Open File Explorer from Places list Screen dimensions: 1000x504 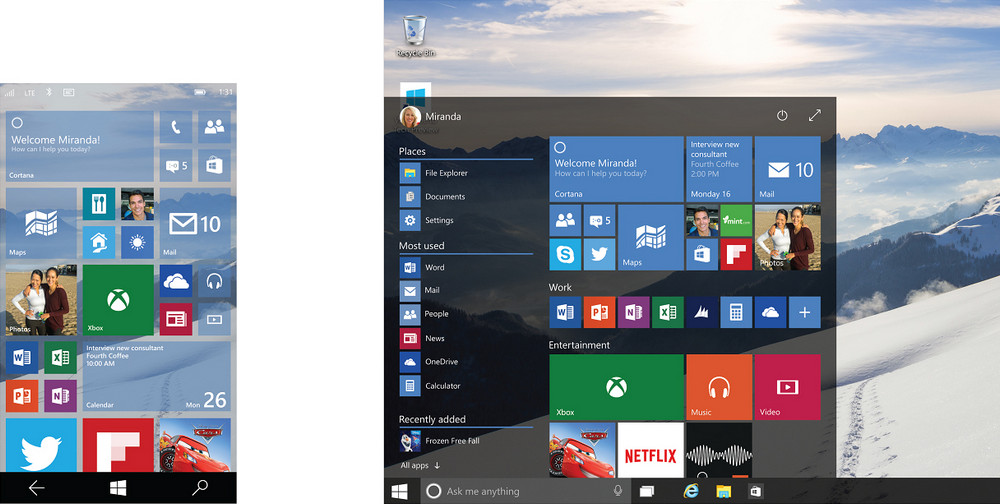point(466,173)
